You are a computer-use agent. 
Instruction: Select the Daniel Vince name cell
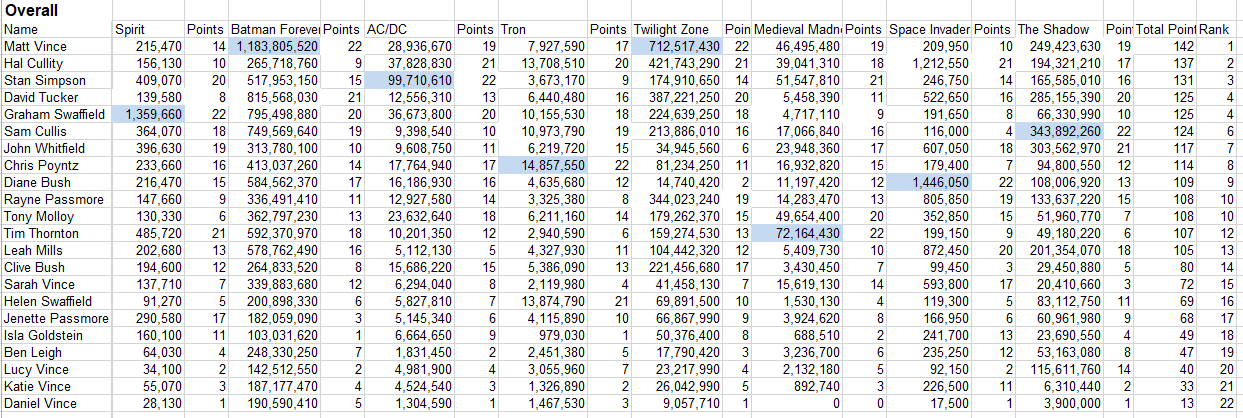click(56, 404)
